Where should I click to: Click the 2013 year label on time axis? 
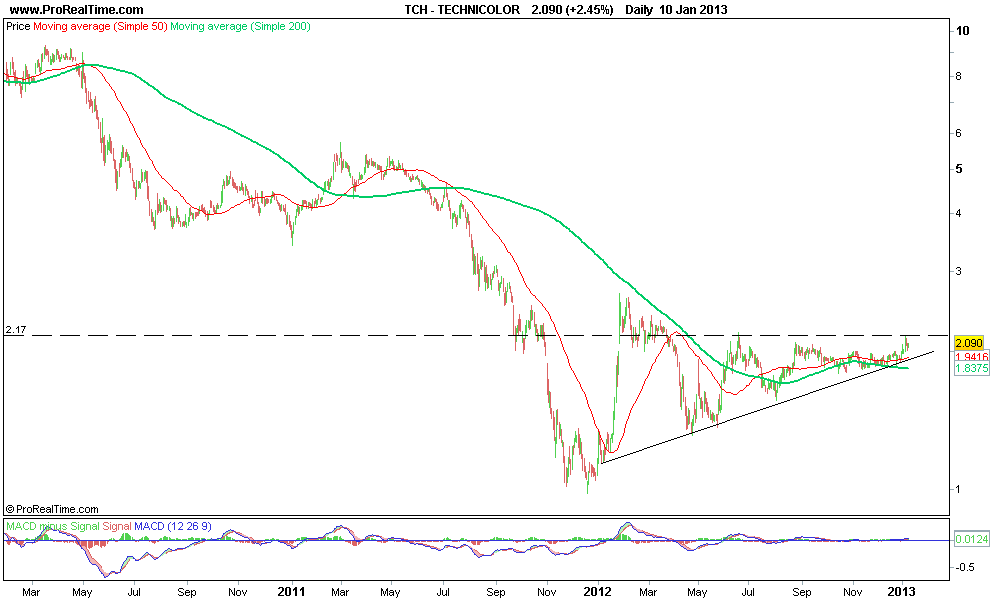click(902, 592)
